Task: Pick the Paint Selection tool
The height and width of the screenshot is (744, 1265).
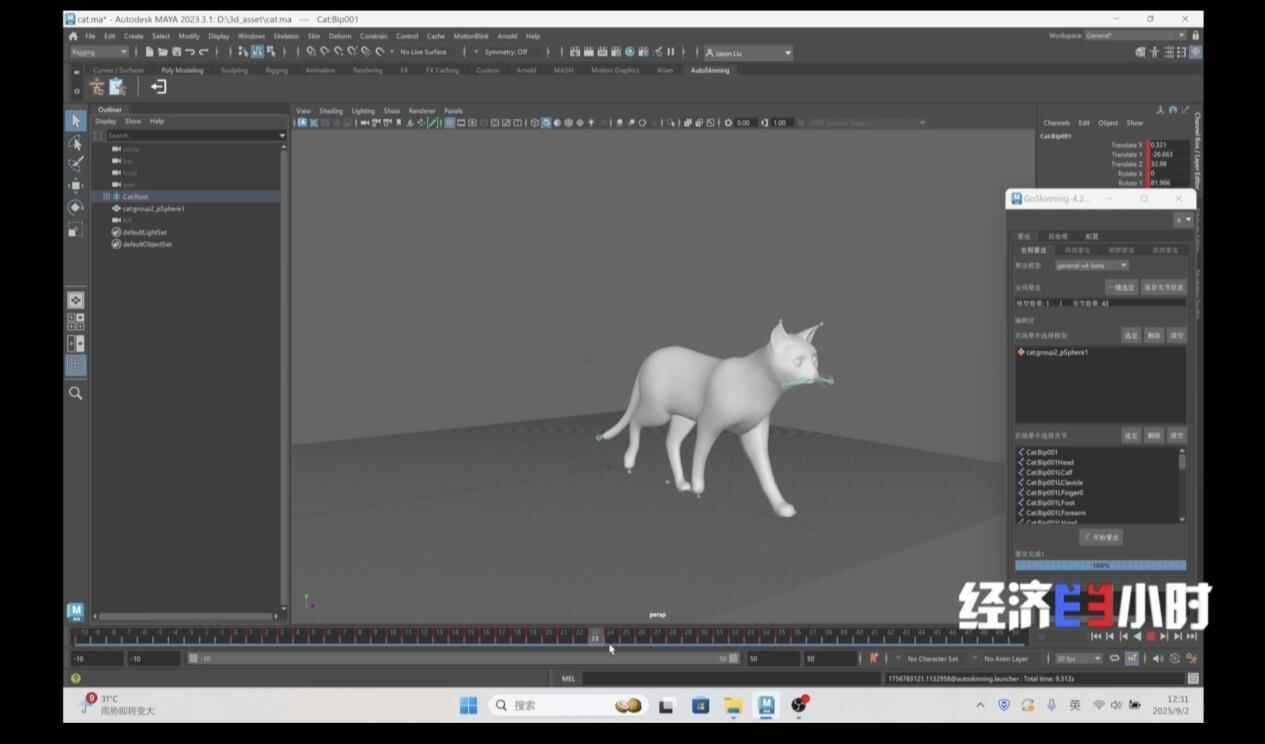Action: pos(75,164)
